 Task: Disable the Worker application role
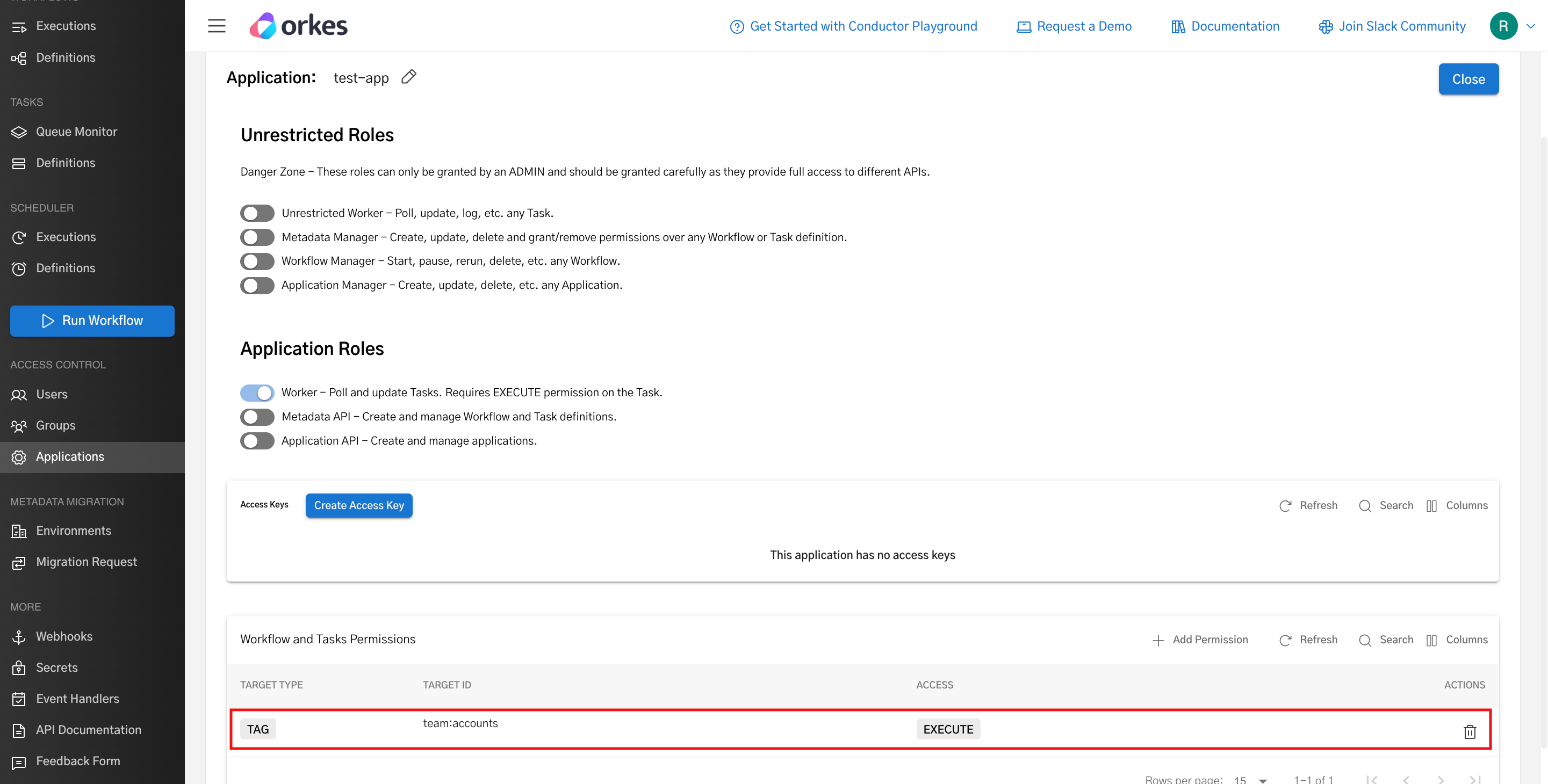pyautogui.click(x=257, y=393)
